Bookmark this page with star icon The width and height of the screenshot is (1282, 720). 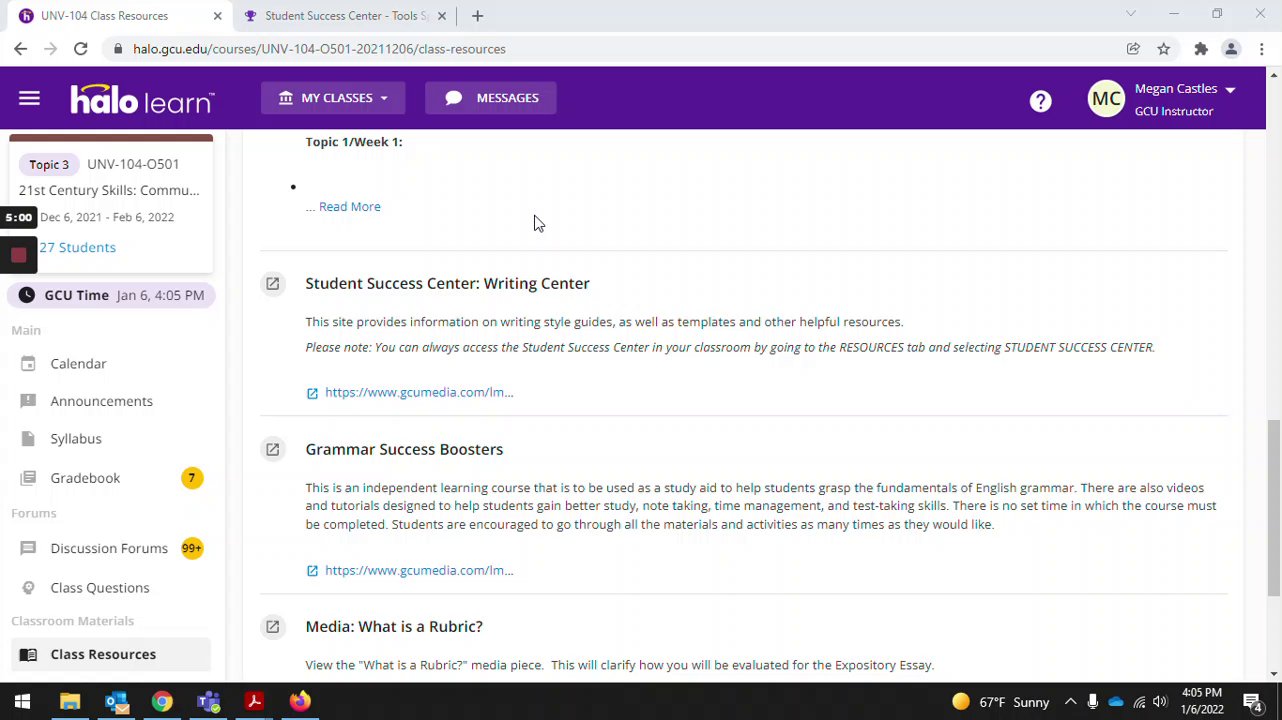point(1164,49)
